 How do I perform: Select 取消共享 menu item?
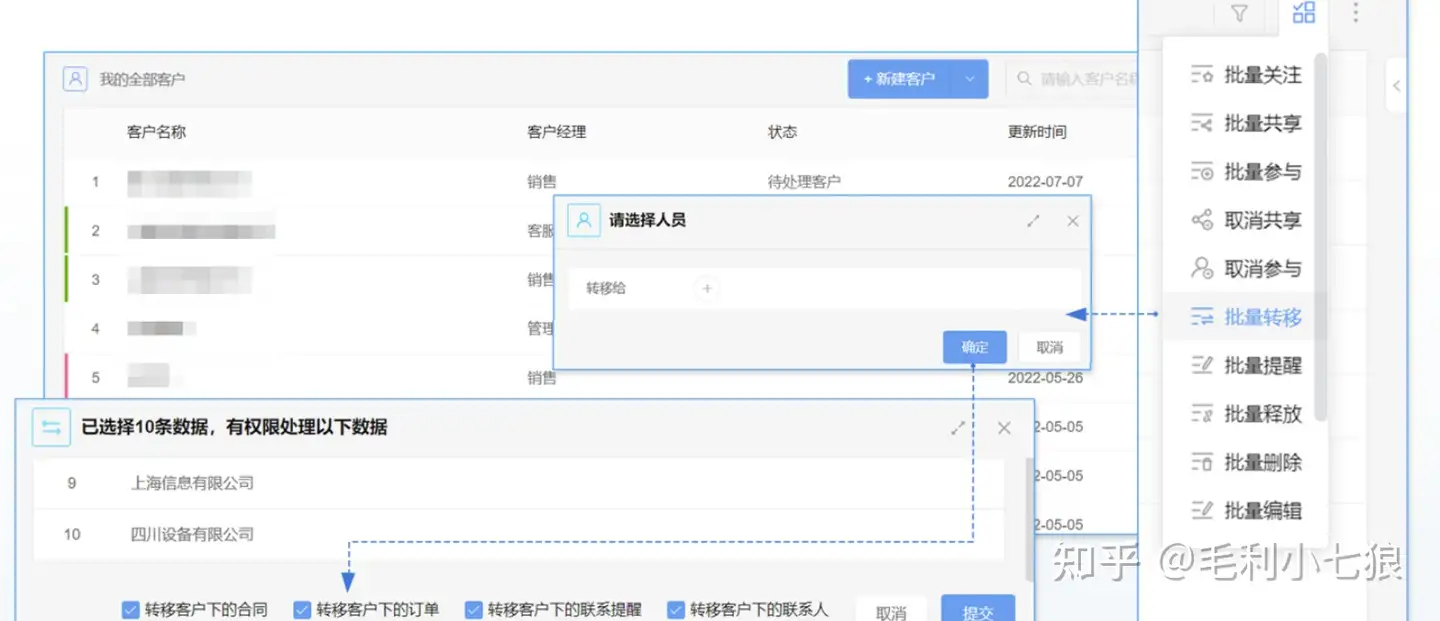tap(1246, 220)
